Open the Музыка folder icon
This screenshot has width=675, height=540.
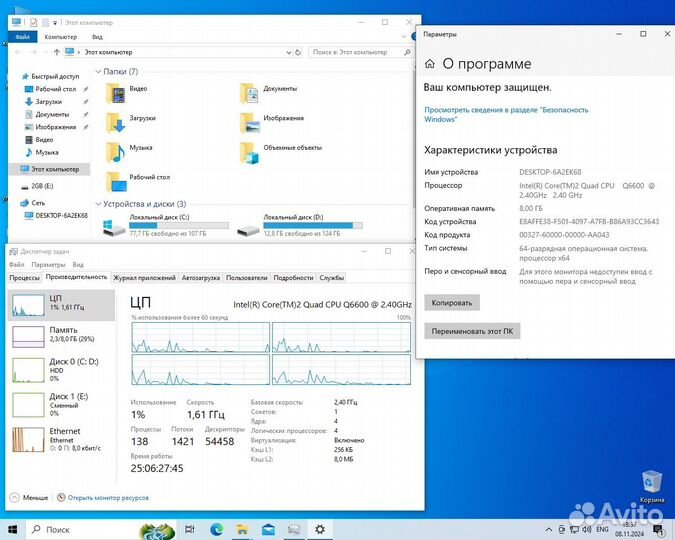(x=115, y=150)
